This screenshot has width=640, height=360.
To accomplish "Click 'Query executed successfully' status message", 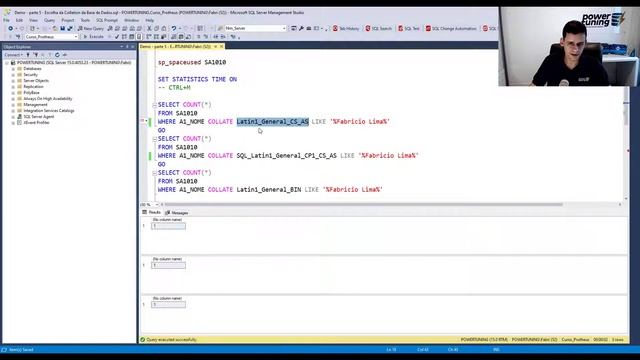I will pyautogui.click(x=171, y=340).
